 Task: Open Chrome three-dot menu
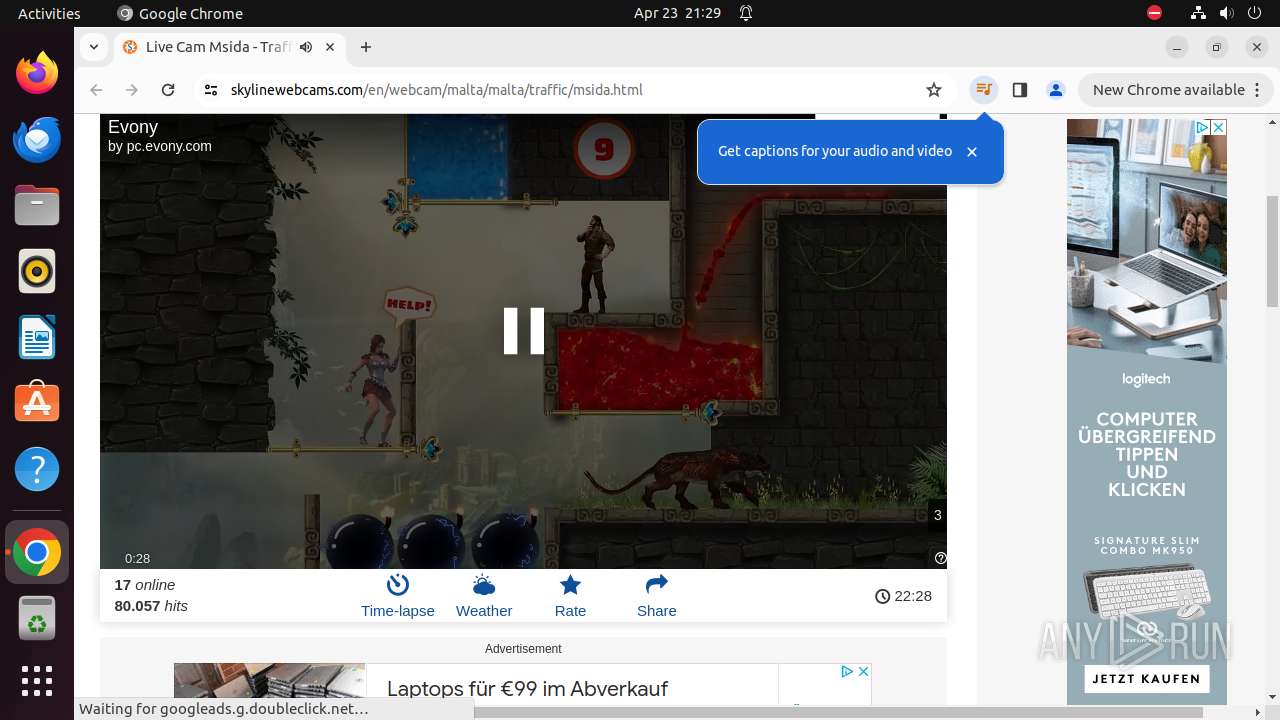(1257, 90)
